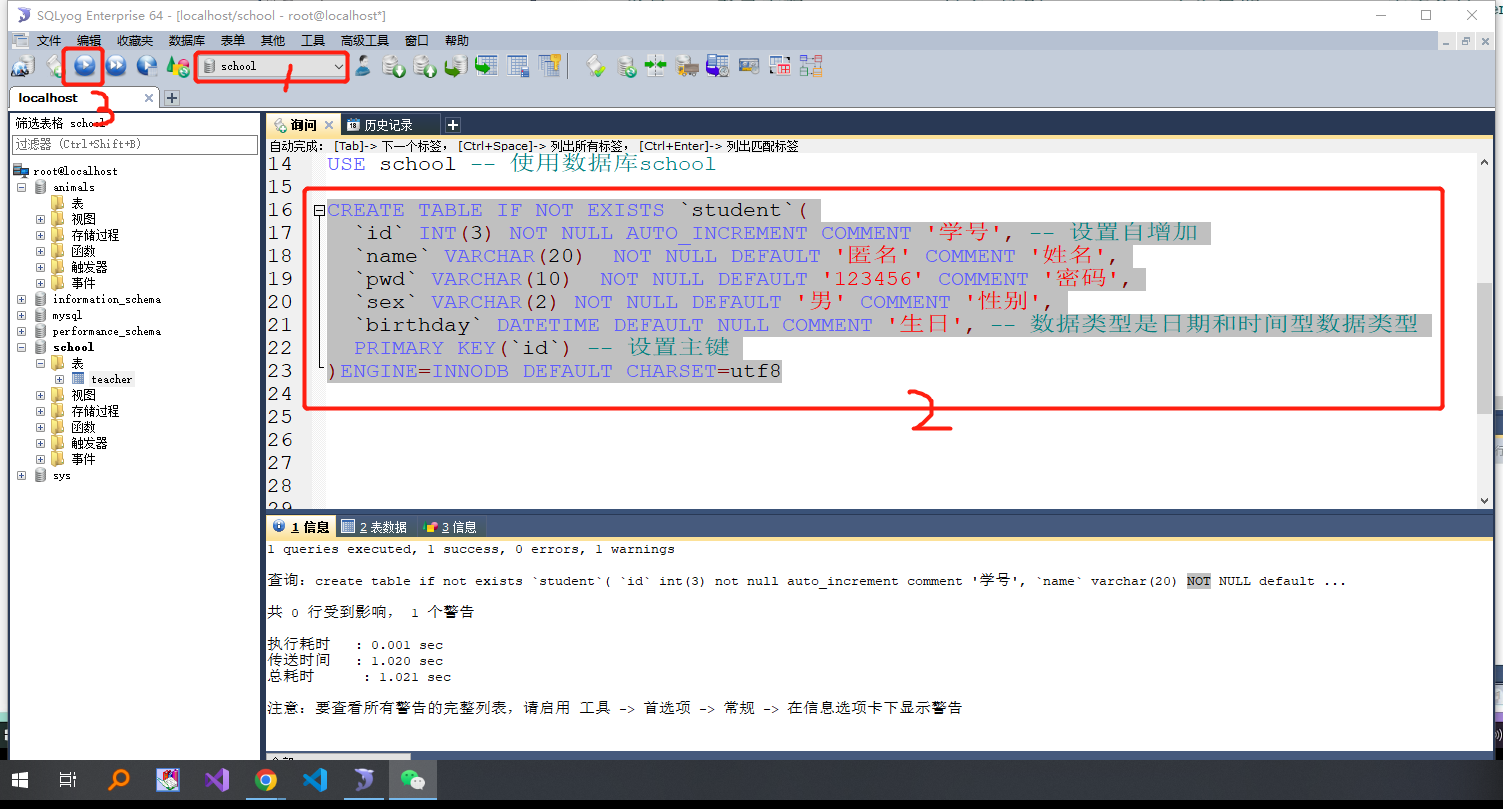This screenshot has width=1503, height=809.
Task: Open the Chrome icon in the taskbar
Action: (x=265, y=781)
